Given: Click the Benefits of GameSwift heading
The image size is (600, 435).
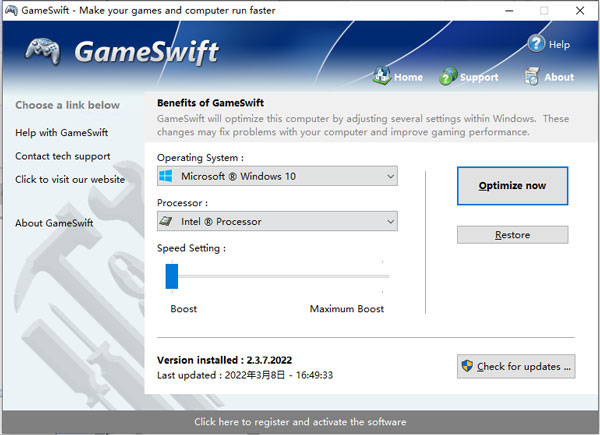Looking at the screenshot, I should point(210,103).
